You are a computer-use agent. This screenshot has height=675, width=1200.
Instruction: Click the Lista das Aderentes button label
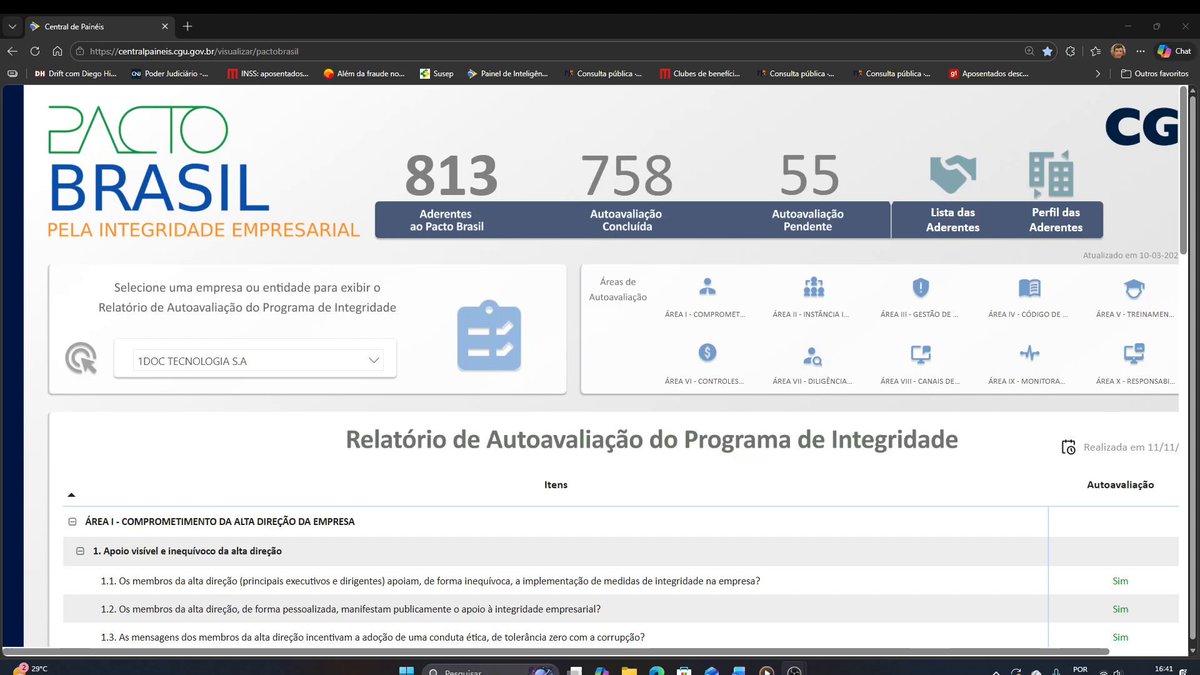click(x=953, y=220)
